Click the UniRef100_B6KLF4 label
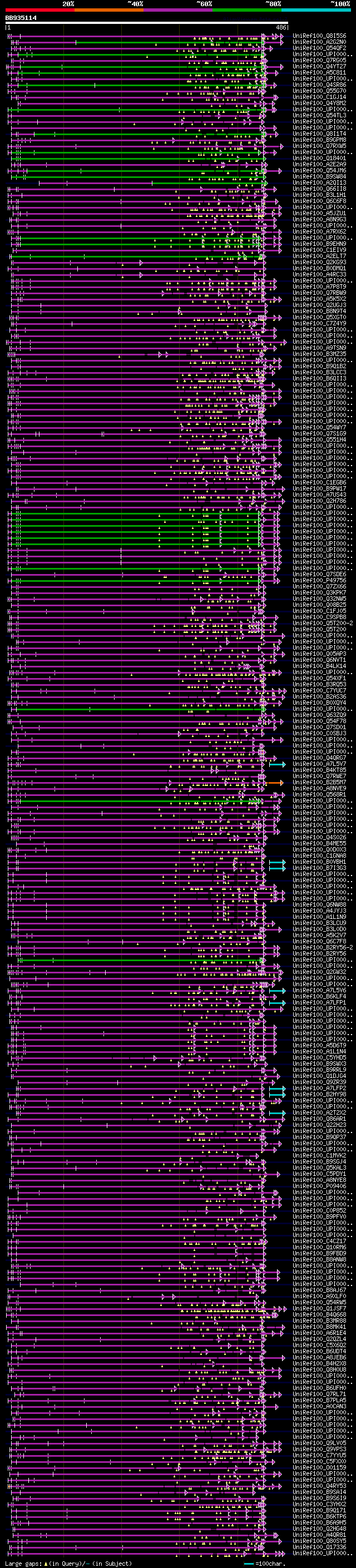The width and height of the screenshot is (356, 1568). (319, 996)
